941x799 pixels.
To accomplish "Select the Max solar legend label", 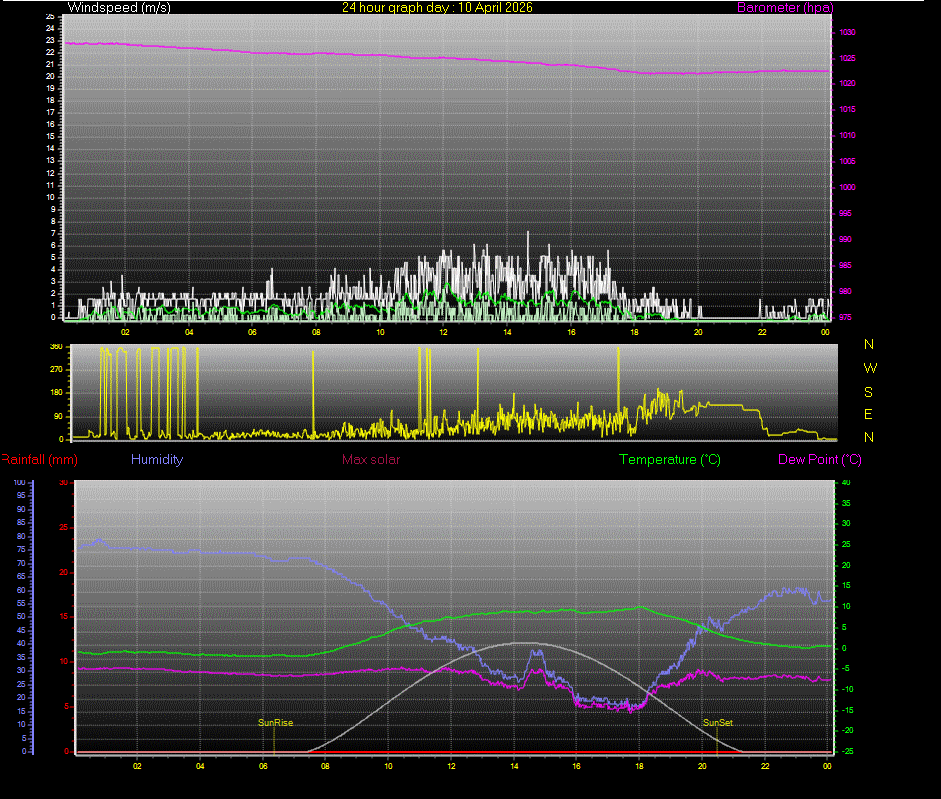I will tap(371, 459).
